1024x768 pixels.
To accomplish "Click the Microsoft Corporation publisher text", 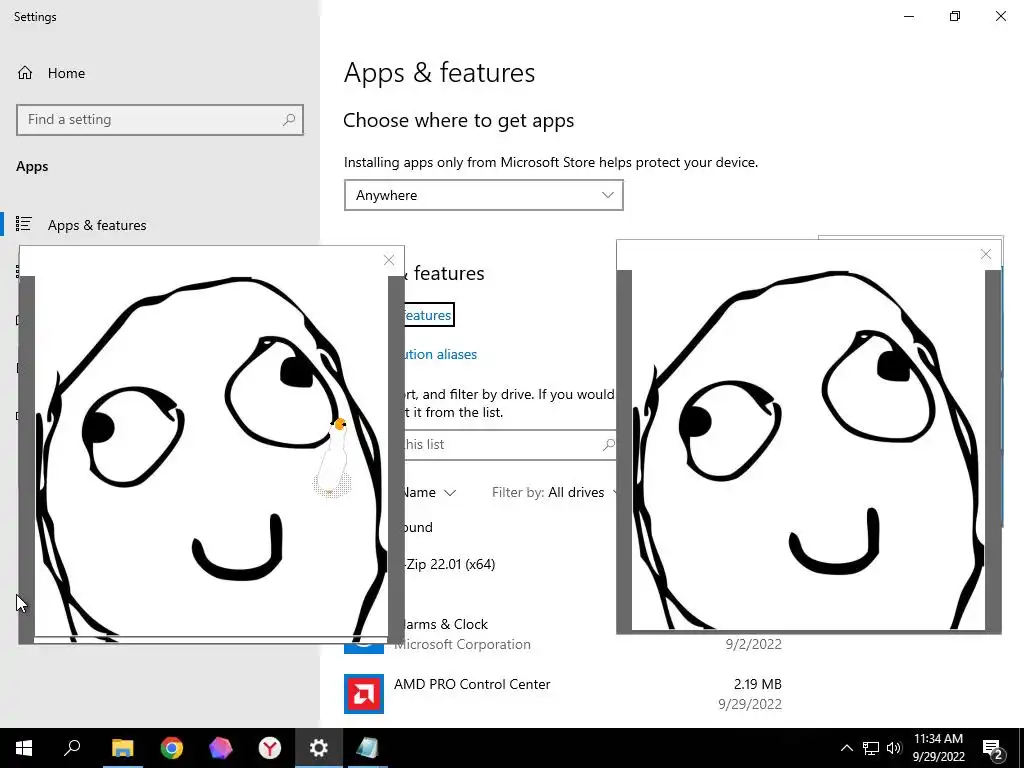I will tap(464, 645).
